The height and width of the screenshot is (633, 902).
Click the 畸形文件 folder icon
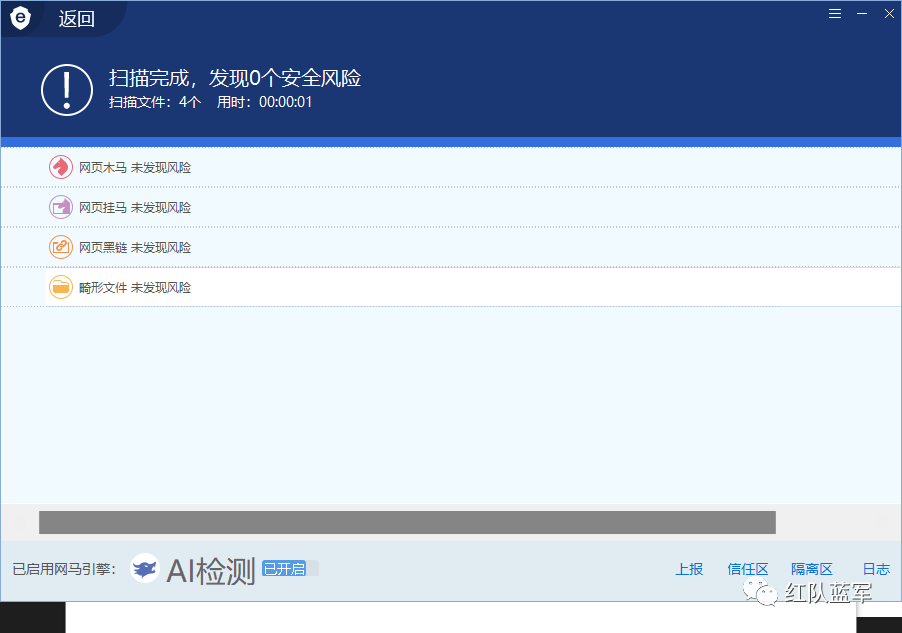60,287
